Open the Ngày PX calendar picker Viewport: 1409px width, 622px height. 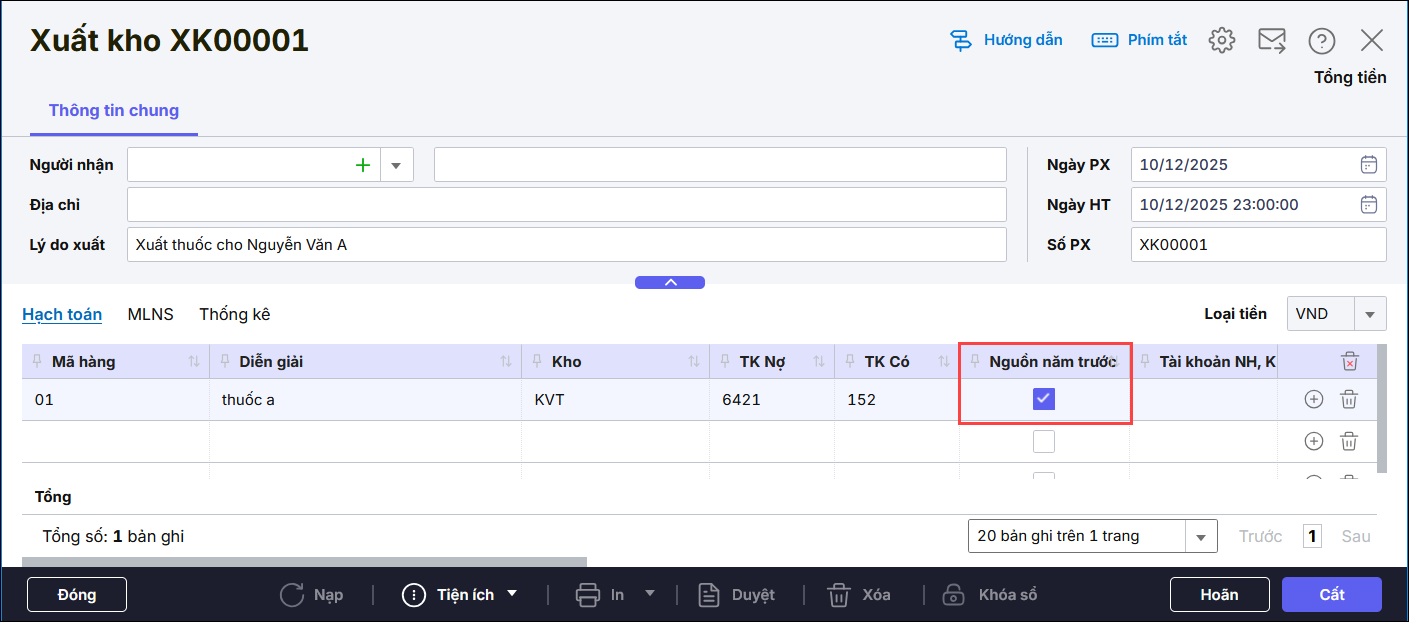click(1368, 165)
